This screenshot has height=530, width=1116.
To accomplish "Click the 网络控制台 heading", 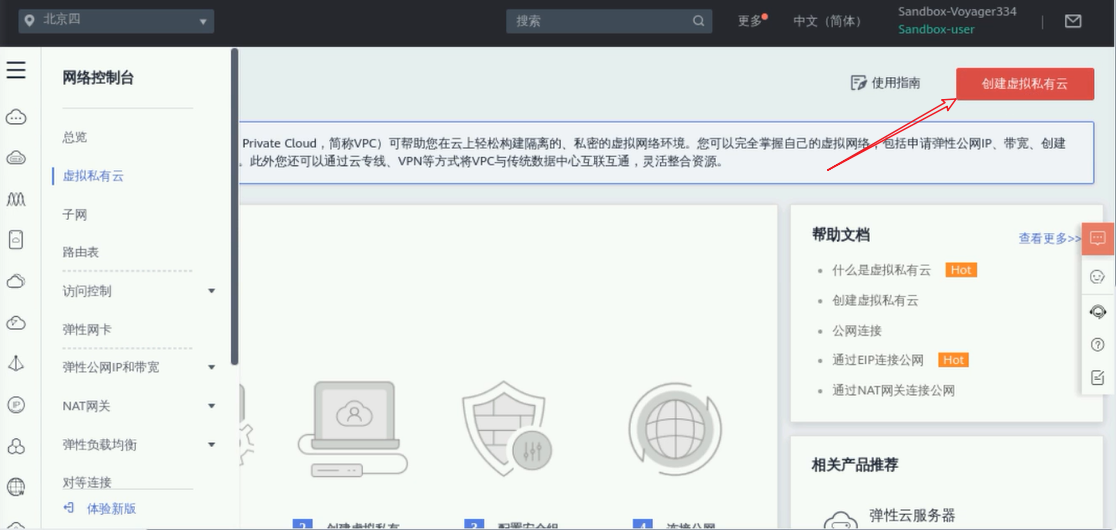I will pos(98,78).
